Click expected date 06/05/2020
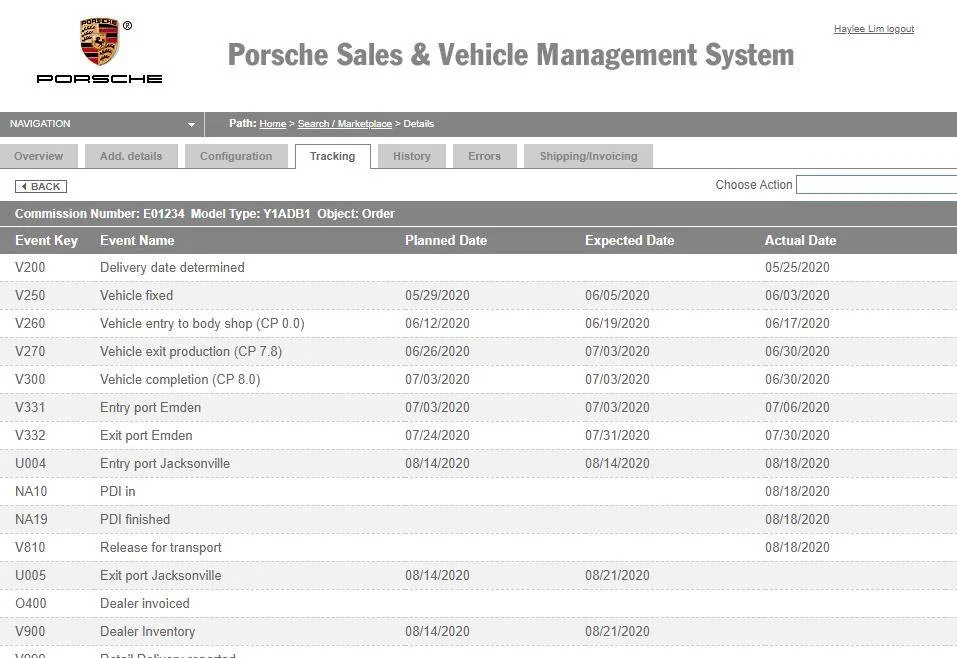The height and width of the screenshot is (658, 957). (617, 295)
